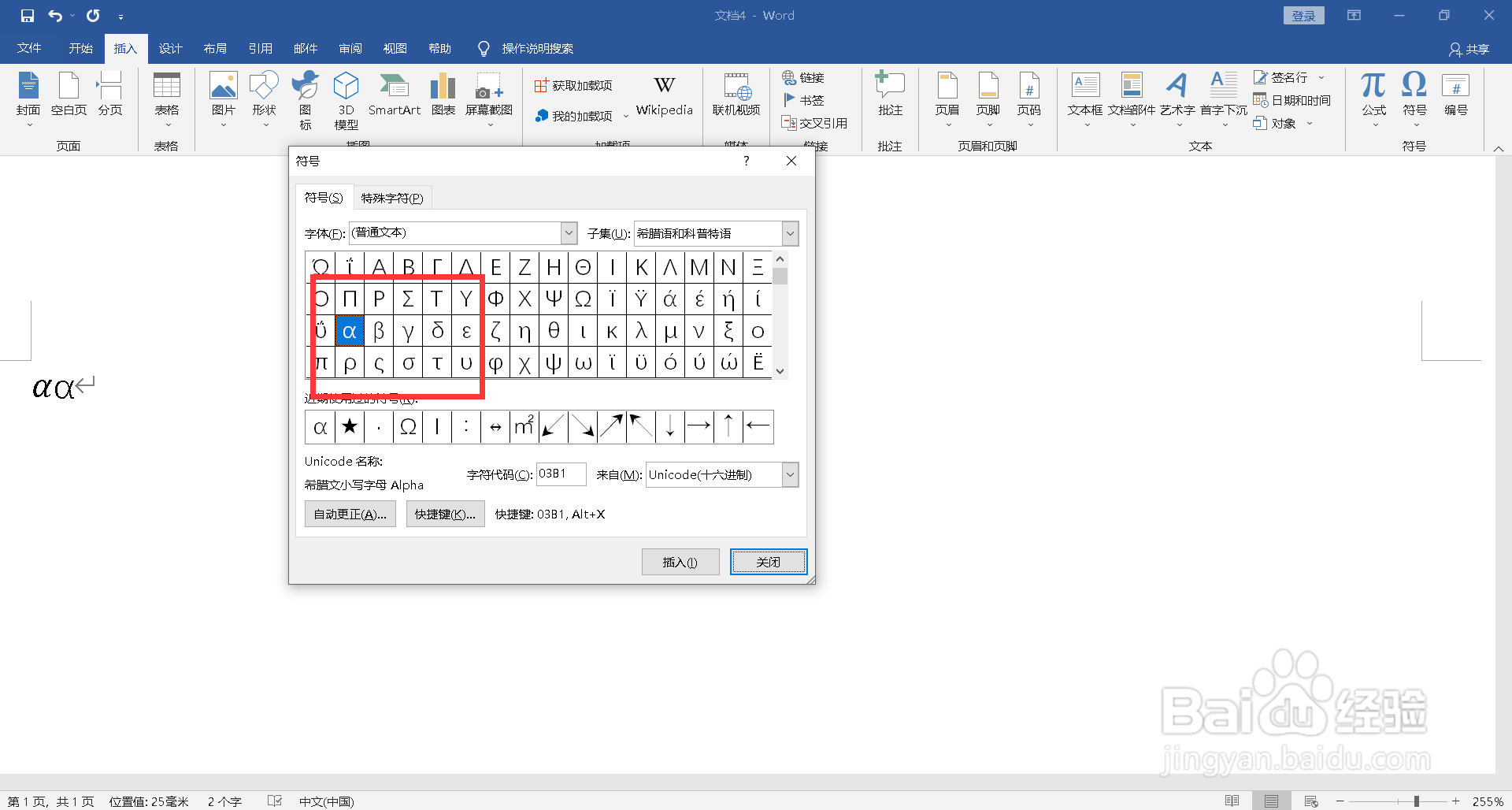Collapse the ribbon with the chevron
Image resolution: width=1512 pixels, height=810 pixels.
tap(1499, 148)
